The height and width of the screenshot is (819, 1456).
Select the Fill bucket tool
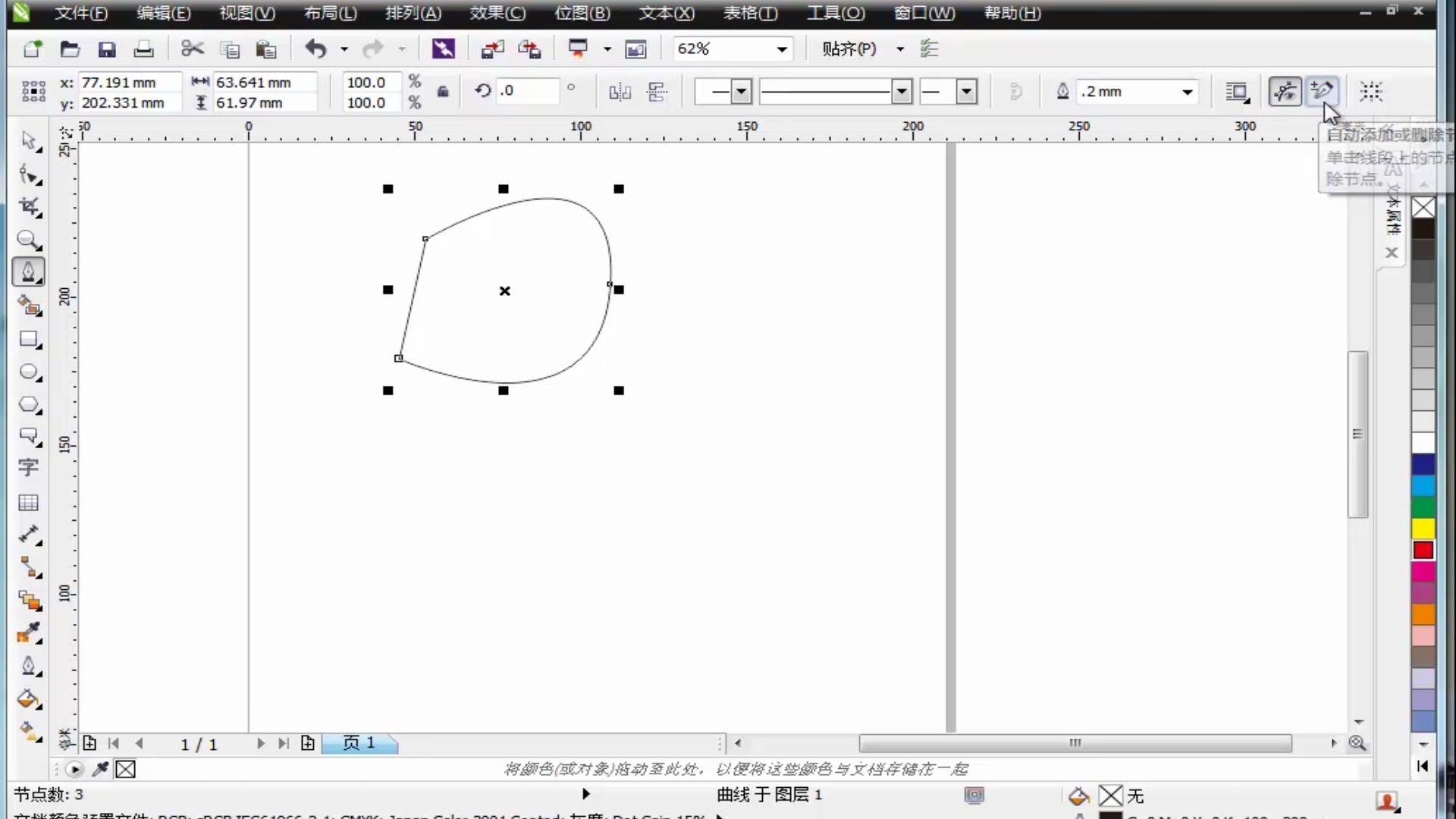coord(29,698)
